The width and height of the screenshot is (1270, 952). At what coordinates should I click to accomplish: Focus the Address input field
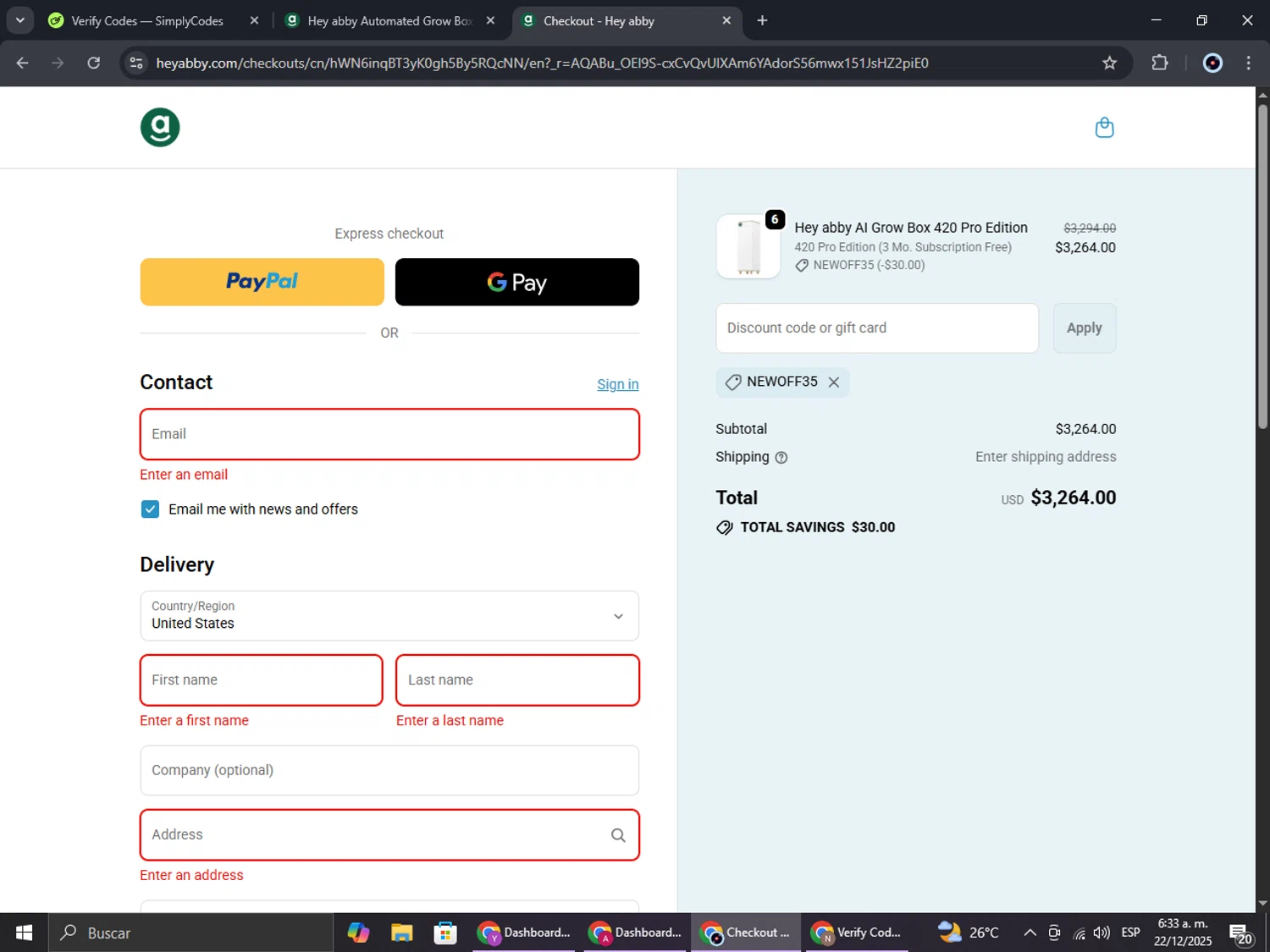pyautogui.click(x=389, y=835)
